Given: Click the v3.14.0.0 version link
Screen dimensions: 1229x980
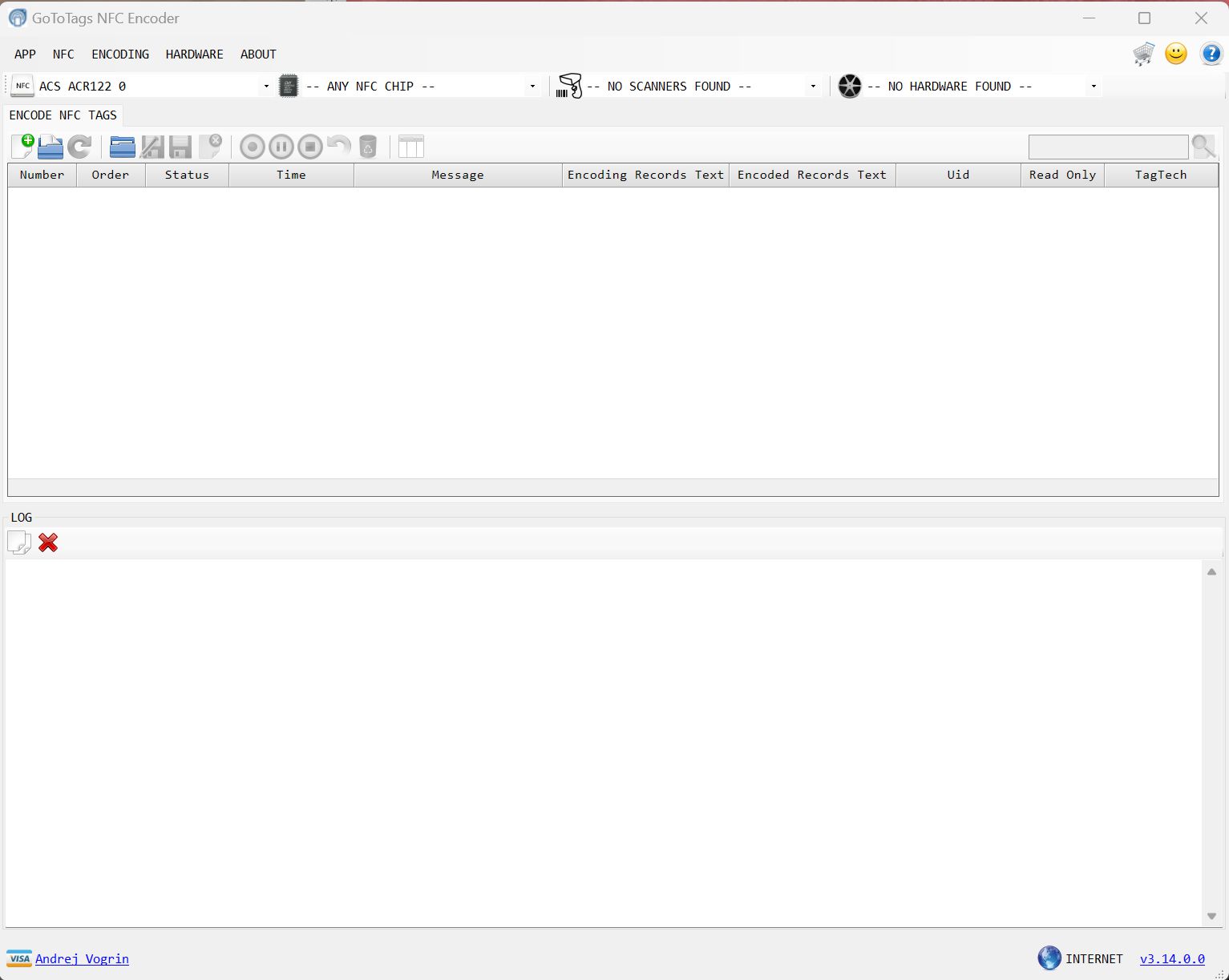Looking at the screenshot, I should tap(1172, 959).
